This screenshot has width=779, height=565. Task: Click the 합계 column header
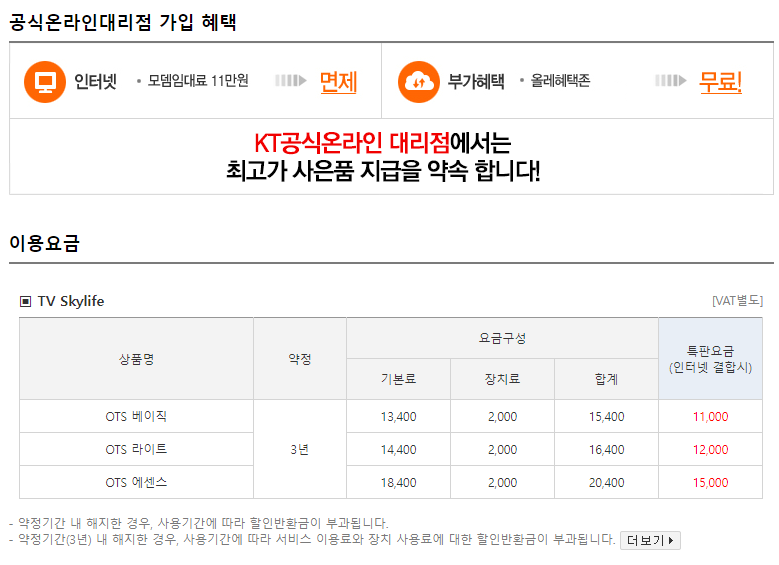[607, 379]
